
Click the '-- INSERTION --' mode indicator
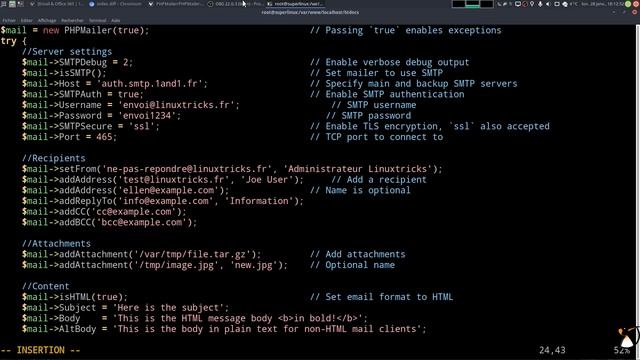click(40, 350)
